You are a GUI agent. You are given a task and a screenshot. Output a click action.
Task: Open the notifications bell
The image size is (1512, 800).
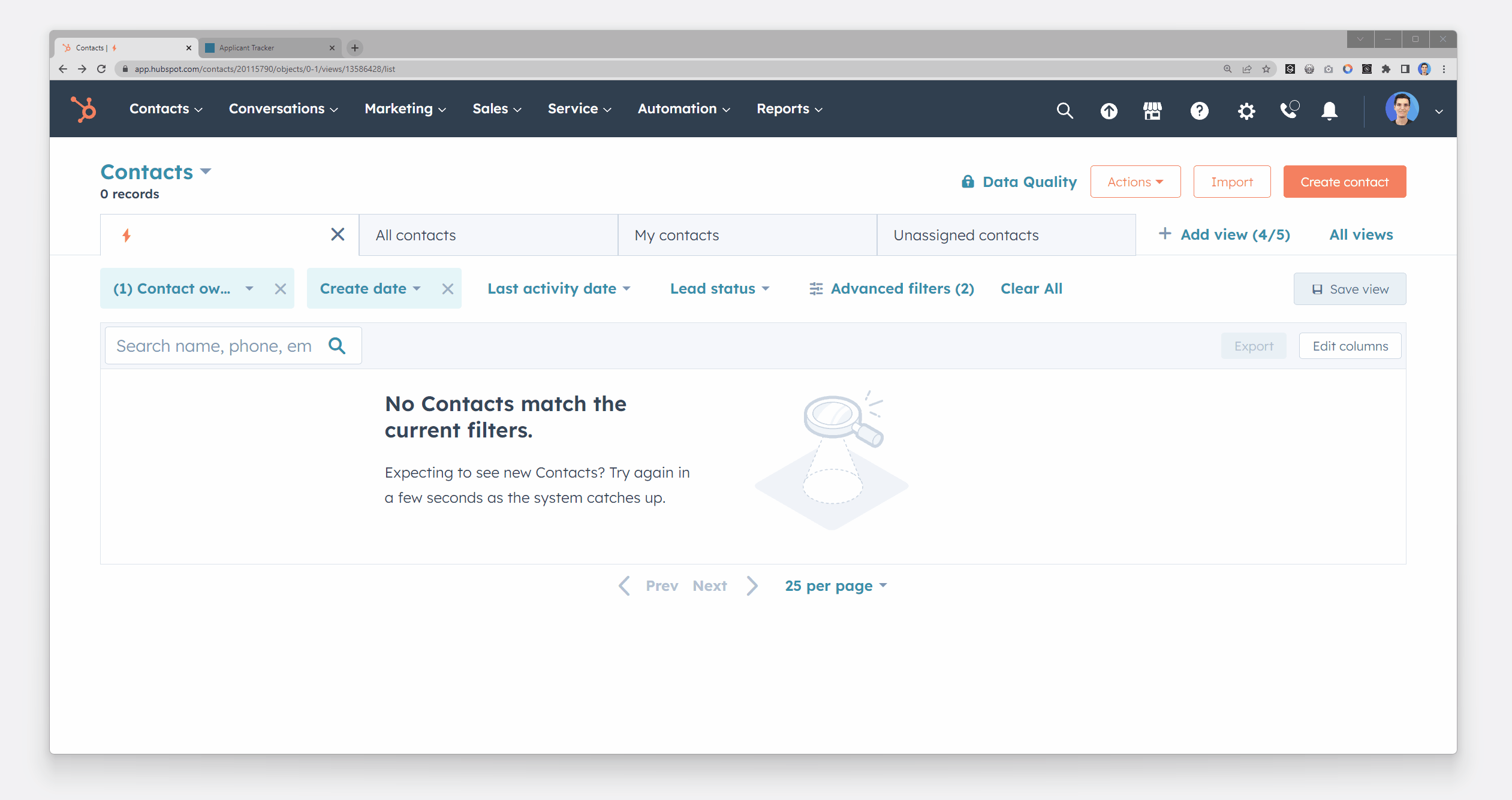(x=1329, y=110)
